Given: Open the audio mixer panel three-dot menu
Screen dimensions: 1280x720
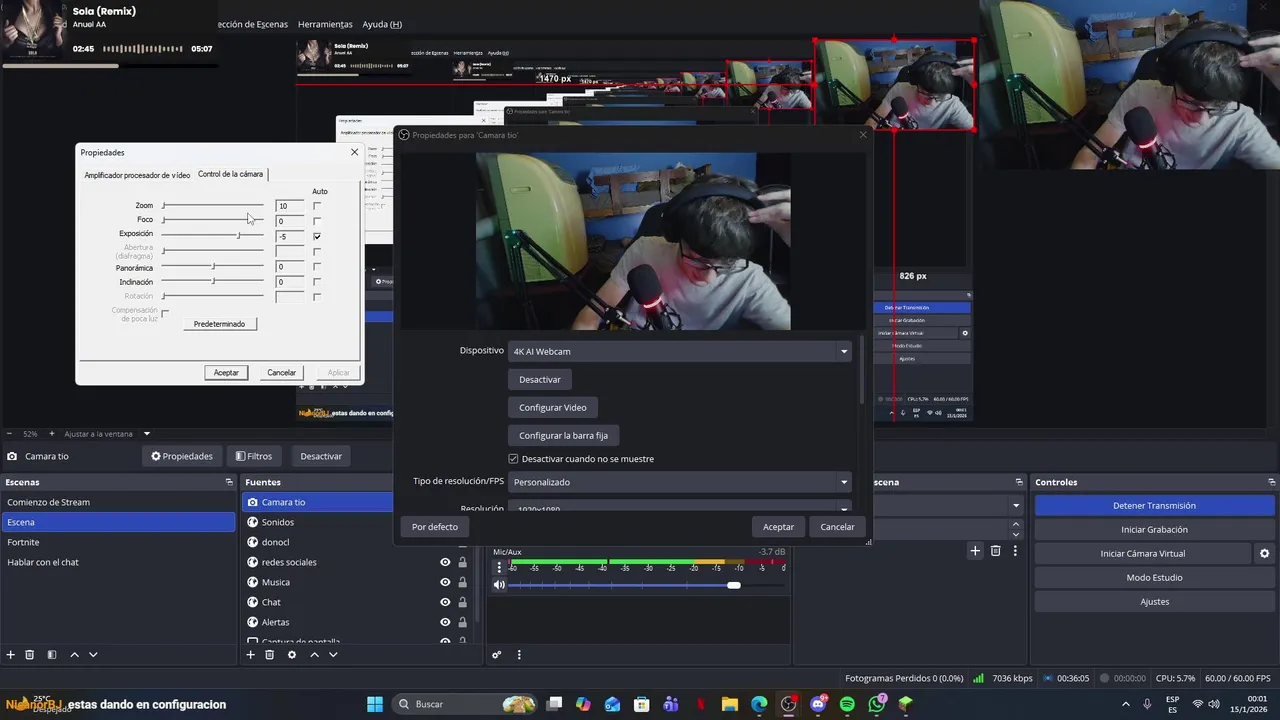Looking at the screenshot, I should click(x=518, y=655).
